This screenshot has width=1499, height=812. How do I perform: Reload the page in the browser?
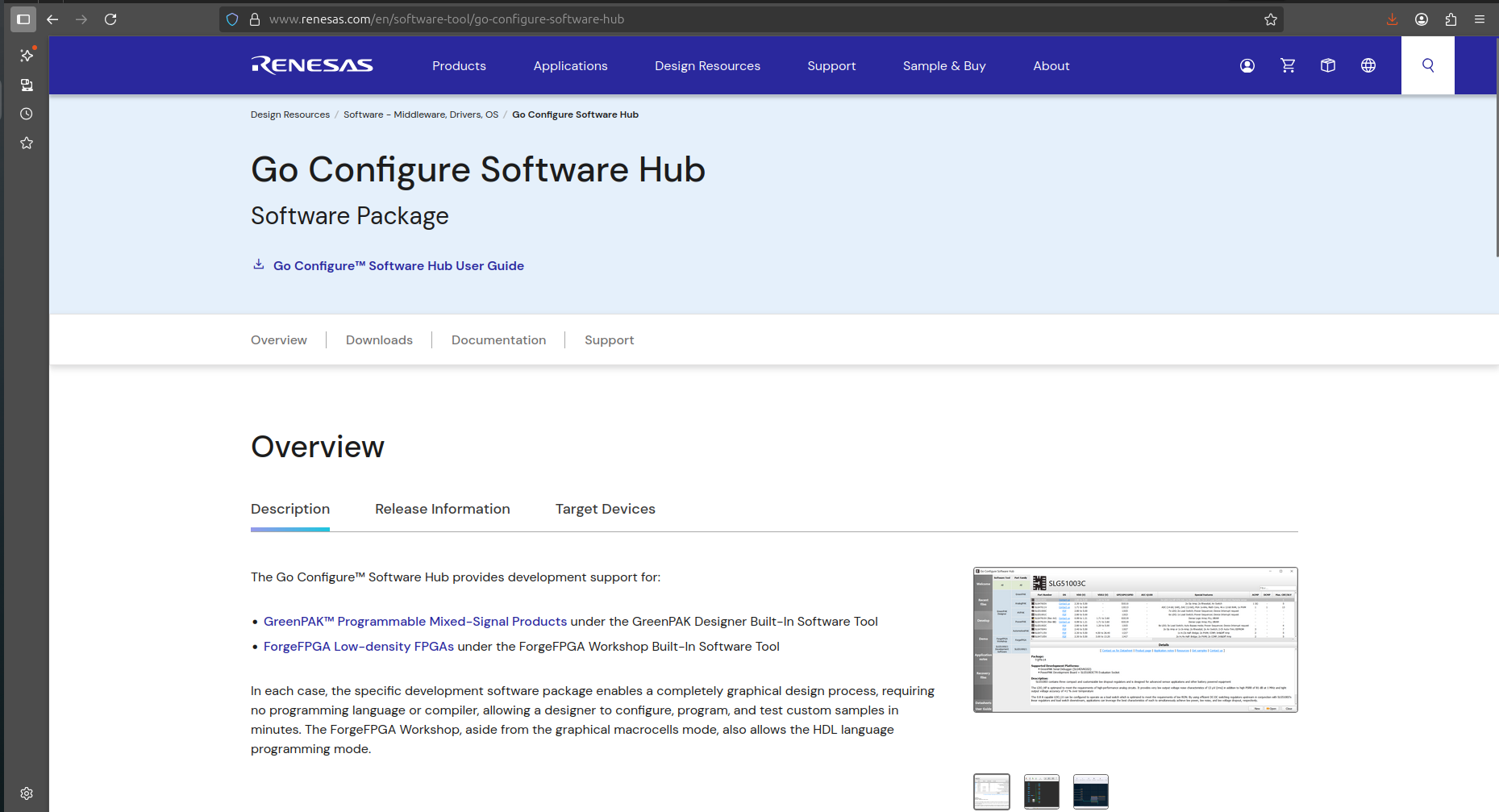110,19
